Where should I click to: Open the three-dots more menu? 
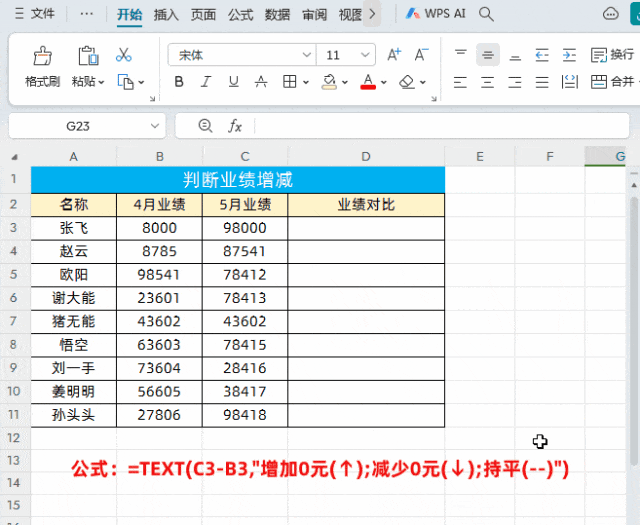[87, 14]
